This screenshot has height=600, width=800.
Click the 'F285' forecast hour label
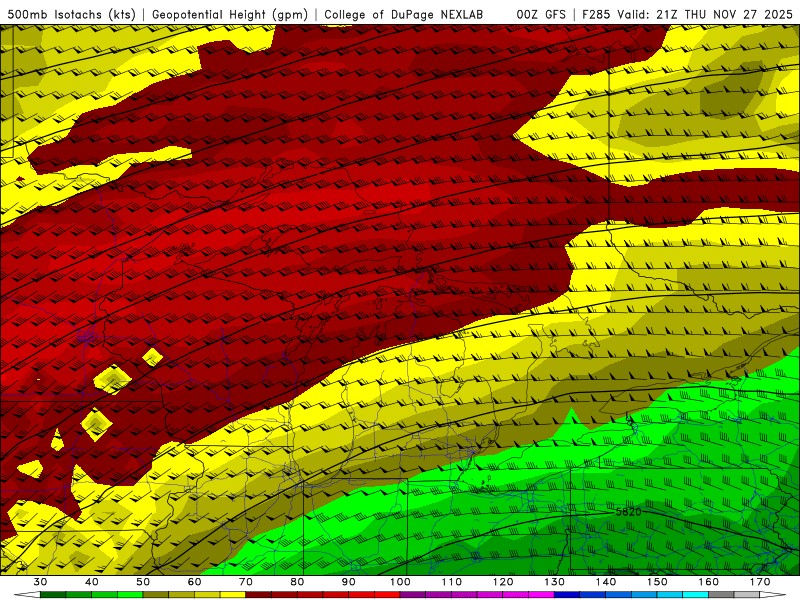pyautogui.click(x=596, y=15)
